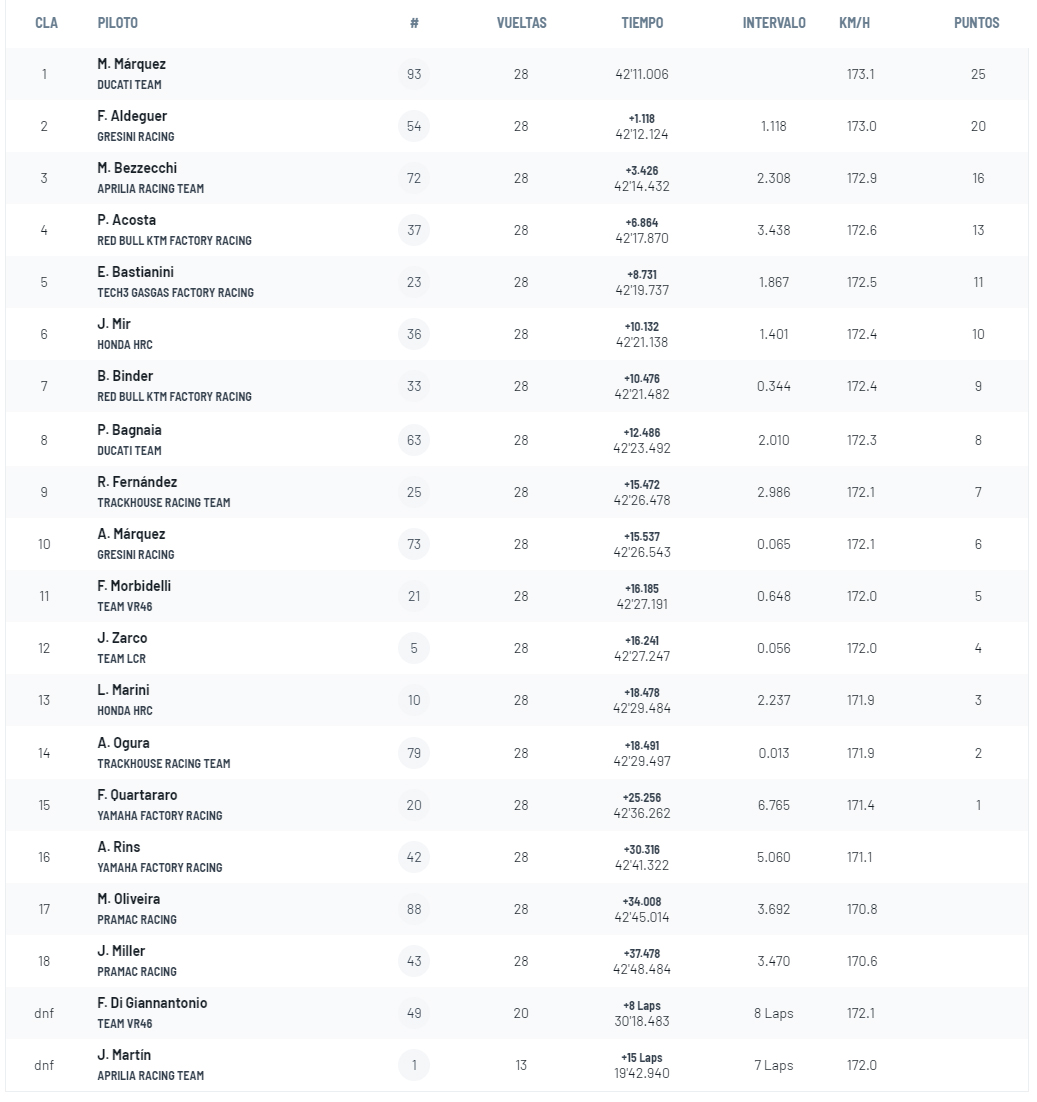Sort by the TIEMPO column header
The image size is (1037, 1102).
(x=642, y=22)
